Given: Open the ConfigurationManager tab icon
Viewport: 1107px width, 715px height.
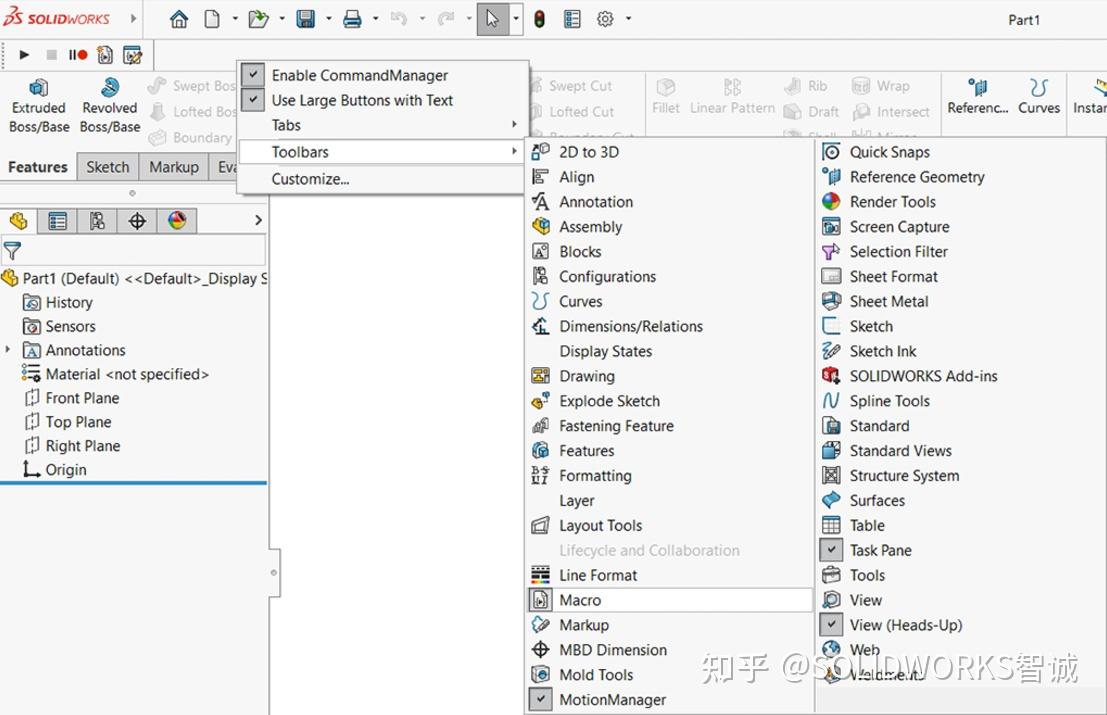Looking at the screenshot, I should click(97, 221).
